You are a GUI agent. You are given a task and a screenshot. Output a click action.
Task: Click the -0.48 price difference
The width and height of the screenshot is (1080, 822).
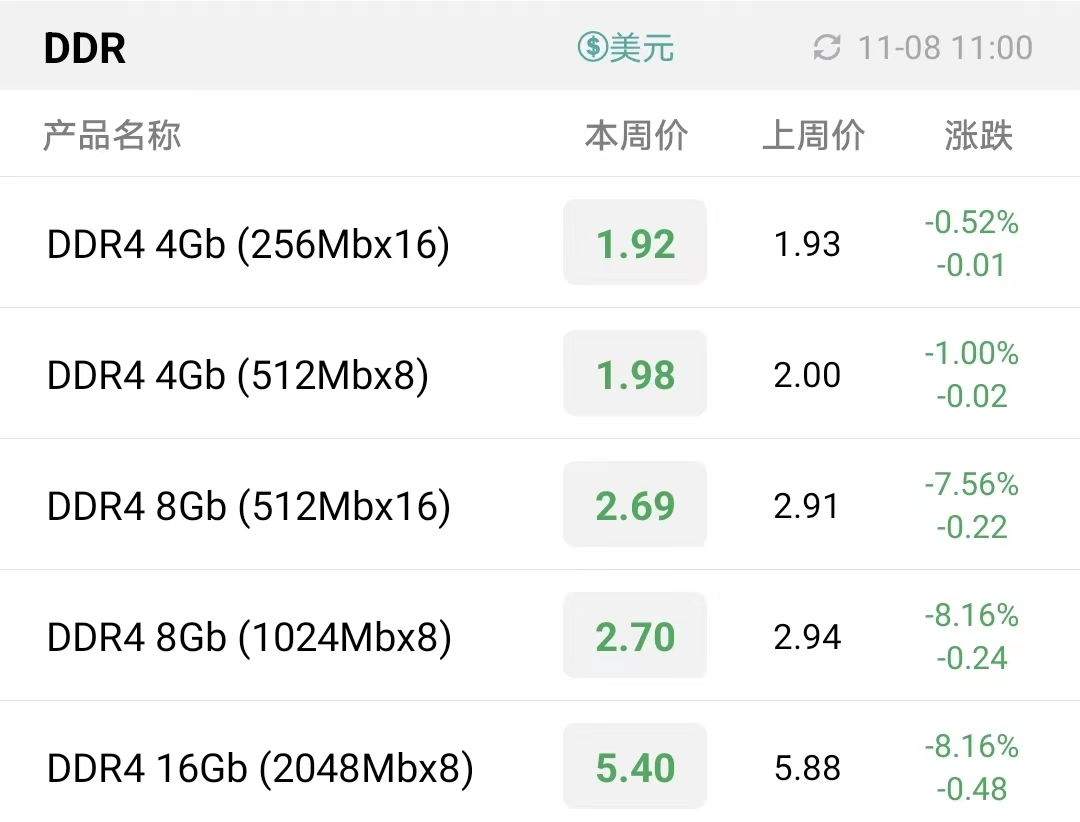click(971, 789)
